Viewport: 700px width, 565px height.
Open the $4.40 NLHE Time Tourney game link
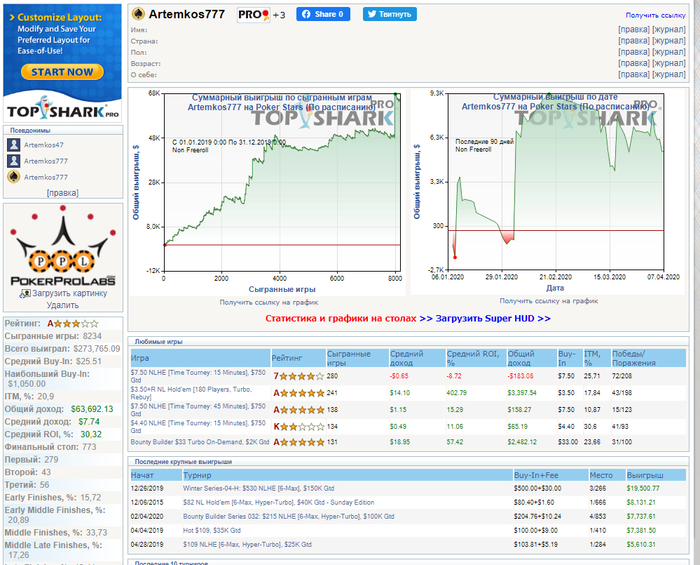[198, 427]
